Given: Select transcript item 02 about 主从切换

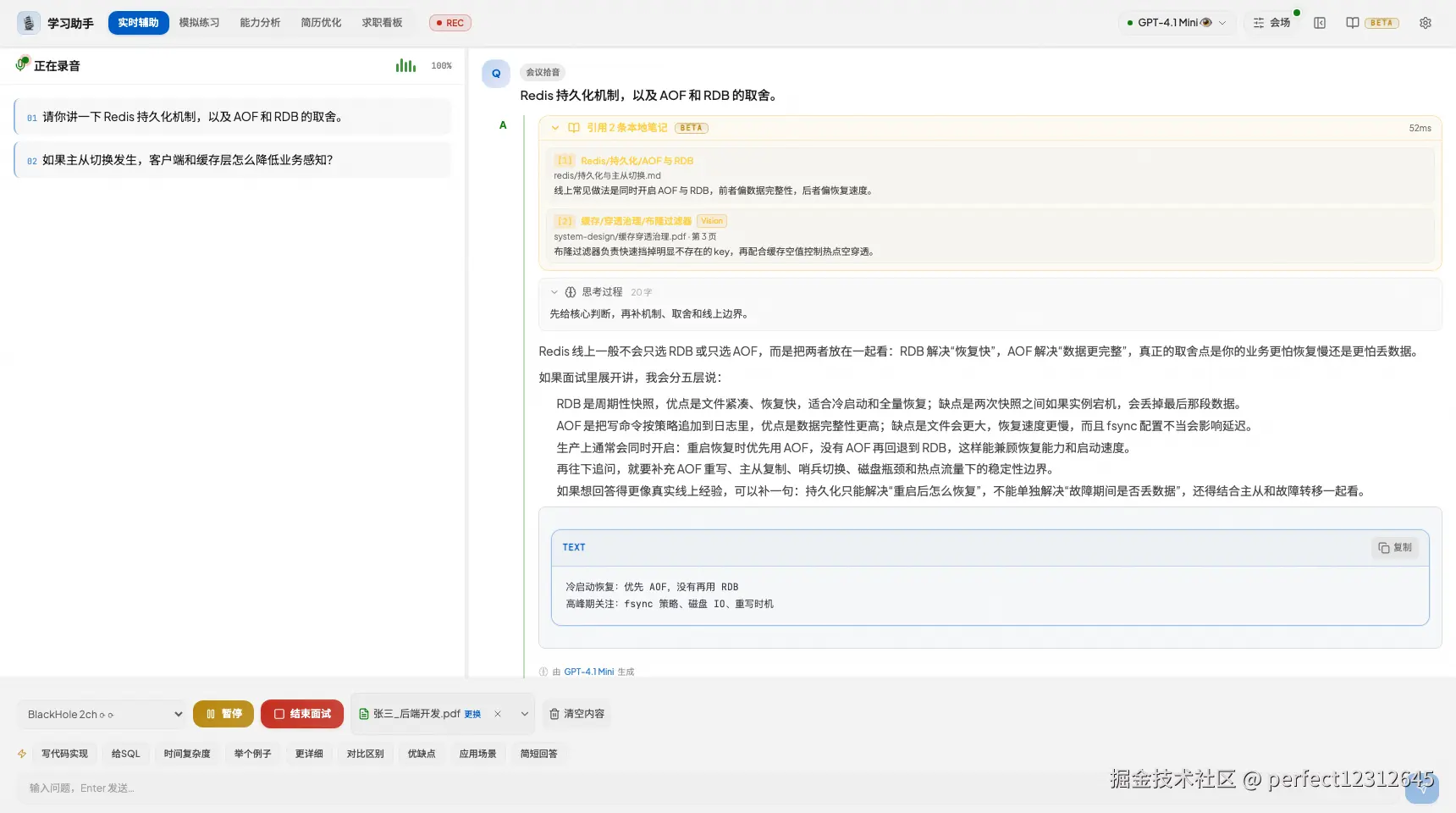Looking at the screenshot, I should pos(233,160).
